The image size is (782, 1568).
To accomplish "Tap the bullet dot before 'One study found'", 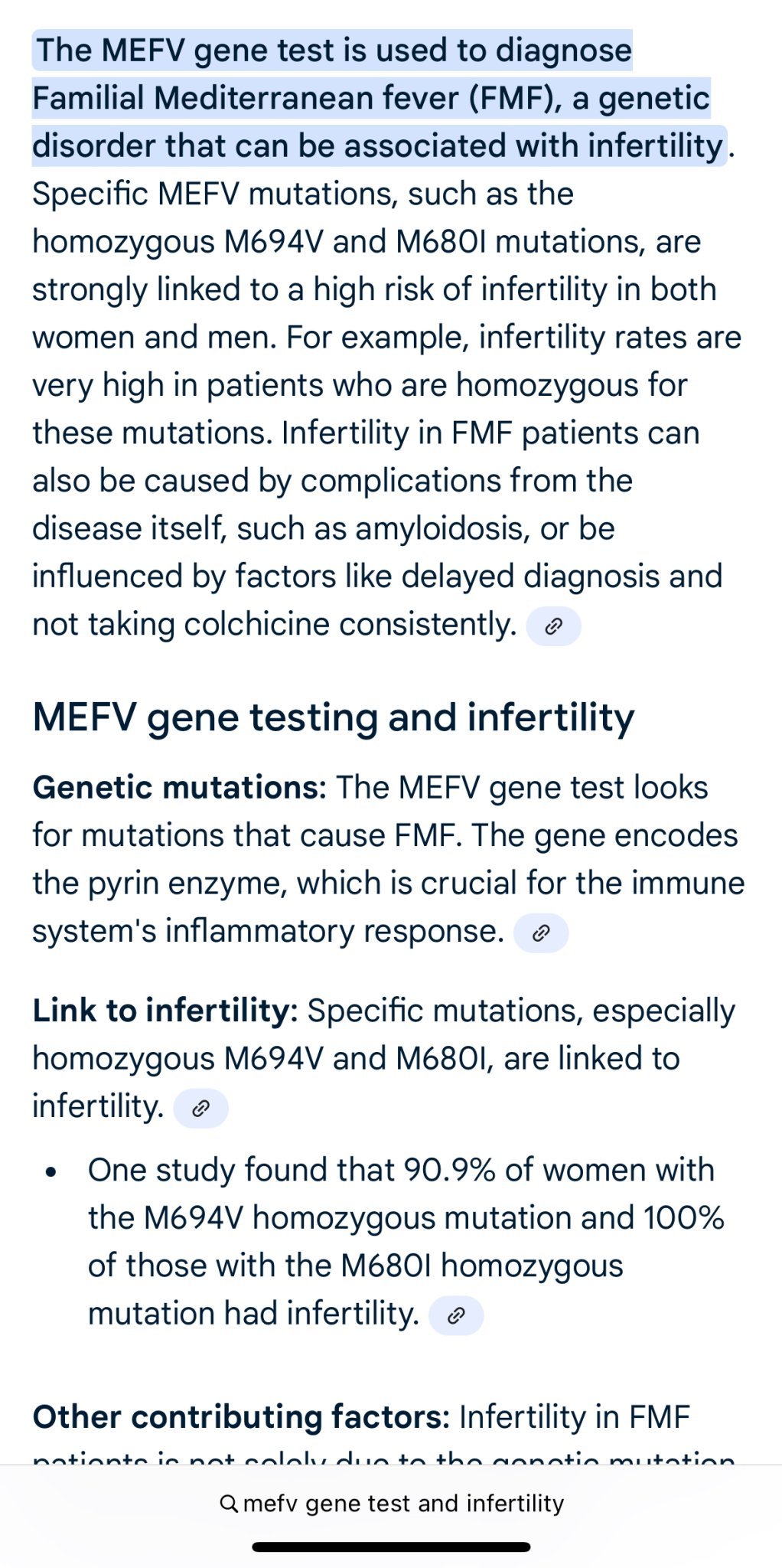I will coord(51,1172).
